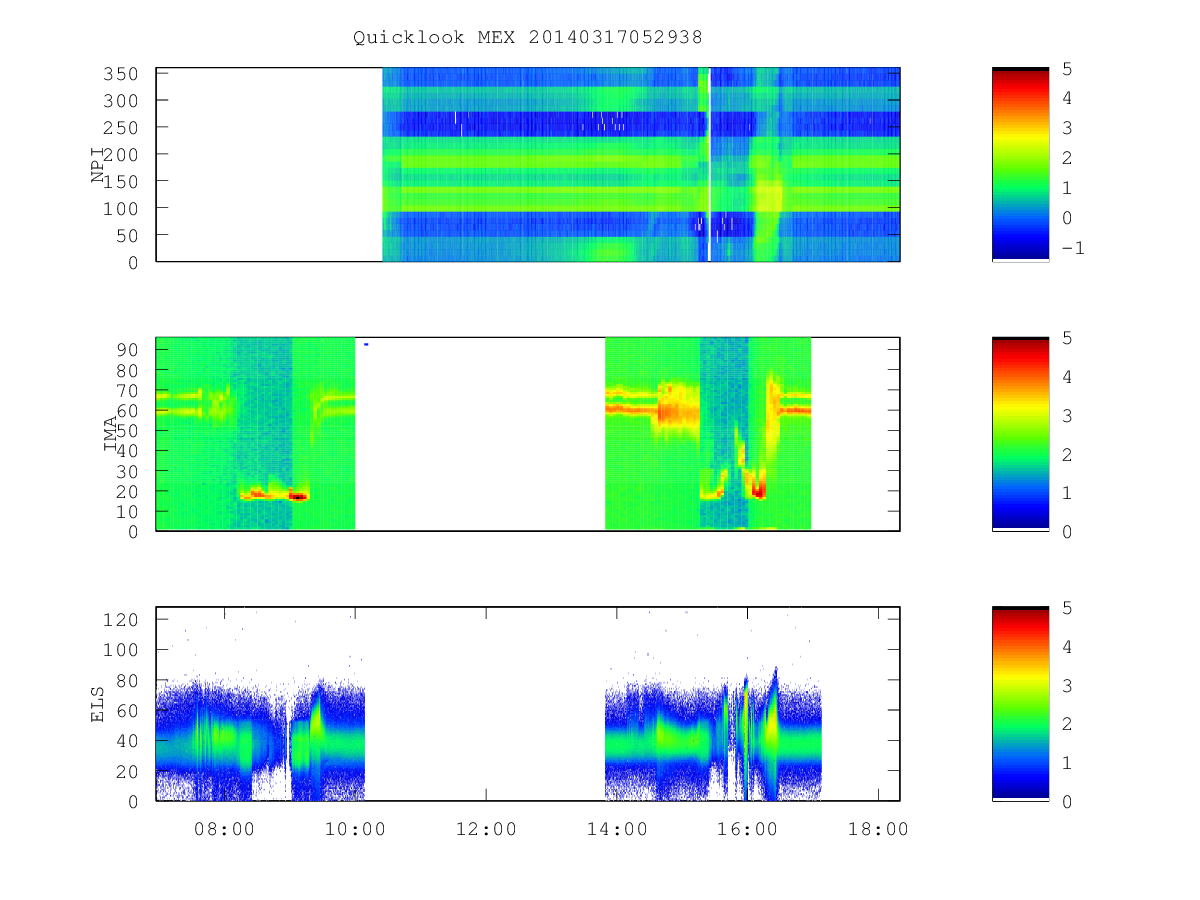Click the 18:00 time axis label
Screen dimensions: 1200x900
point(879,829)
